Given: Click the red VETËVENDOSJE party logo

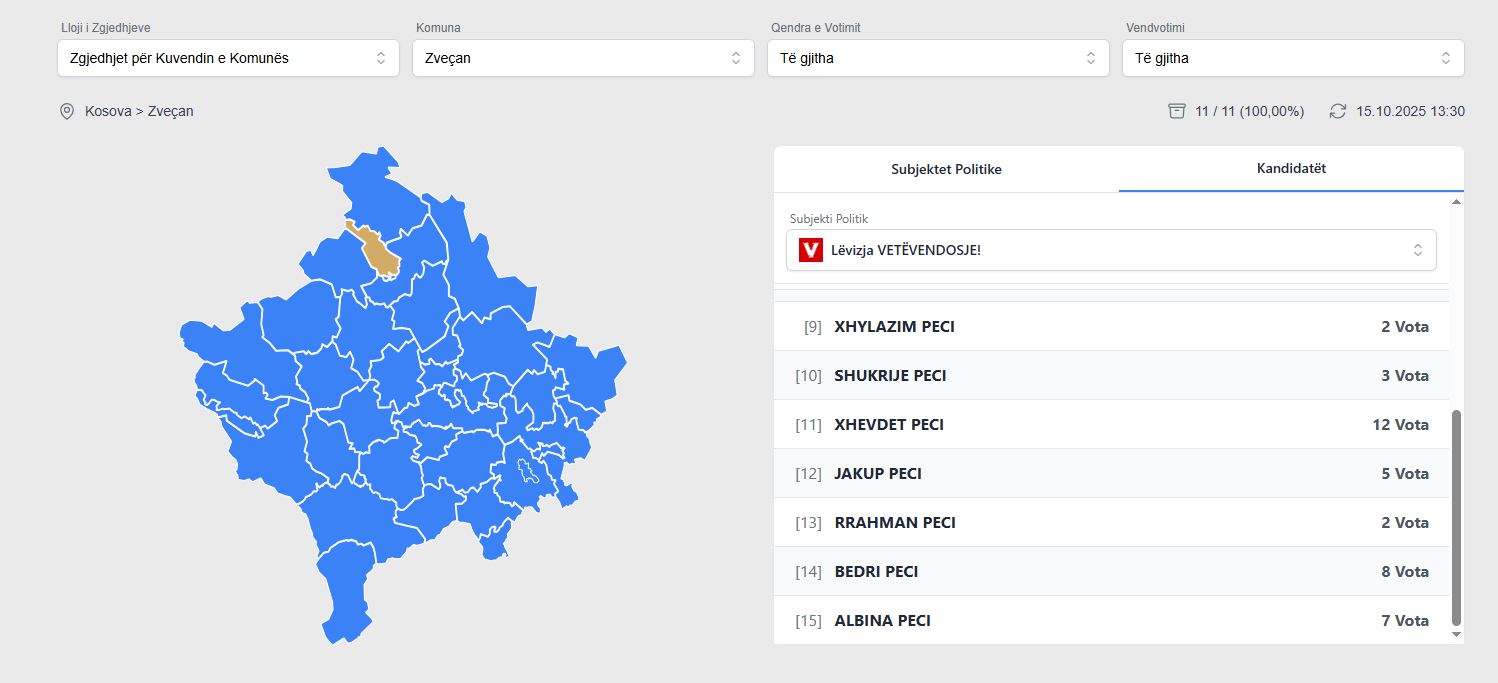Looking at the screenshot, I should click(810, 250).
